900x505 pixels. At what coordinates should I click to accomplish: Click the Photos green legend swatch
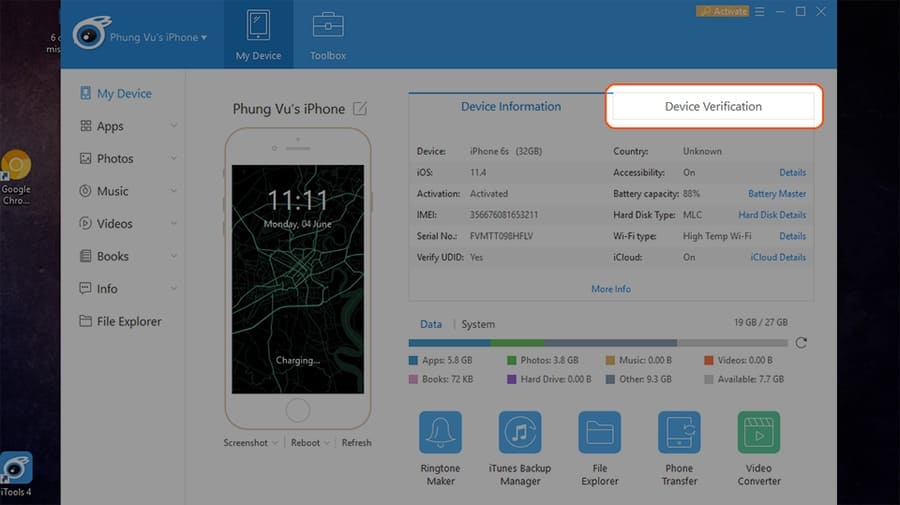coord(511,360)
